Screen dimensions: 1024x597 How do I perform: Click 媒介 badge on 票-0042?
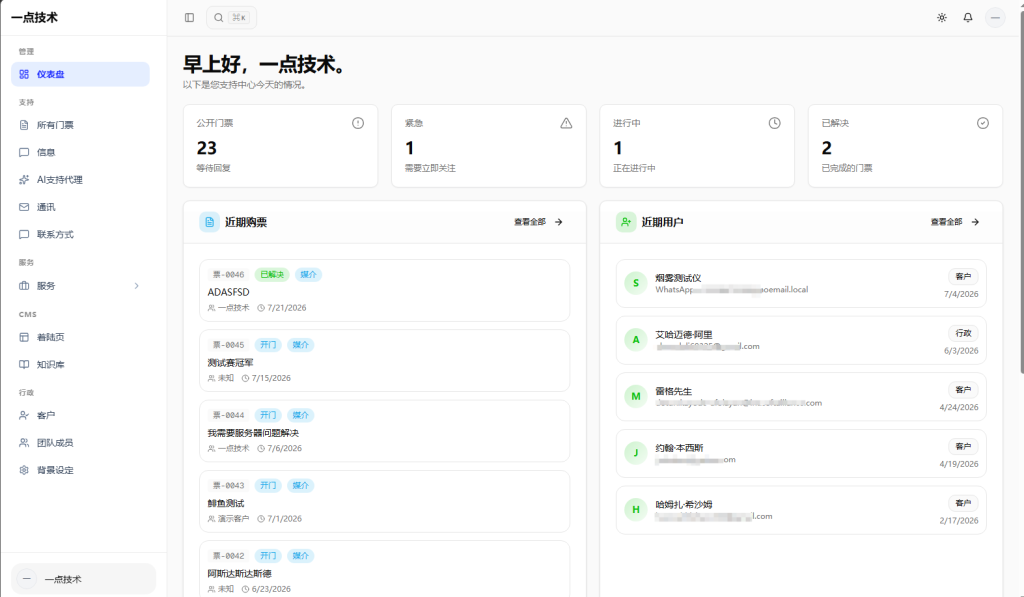pos(300,556)
